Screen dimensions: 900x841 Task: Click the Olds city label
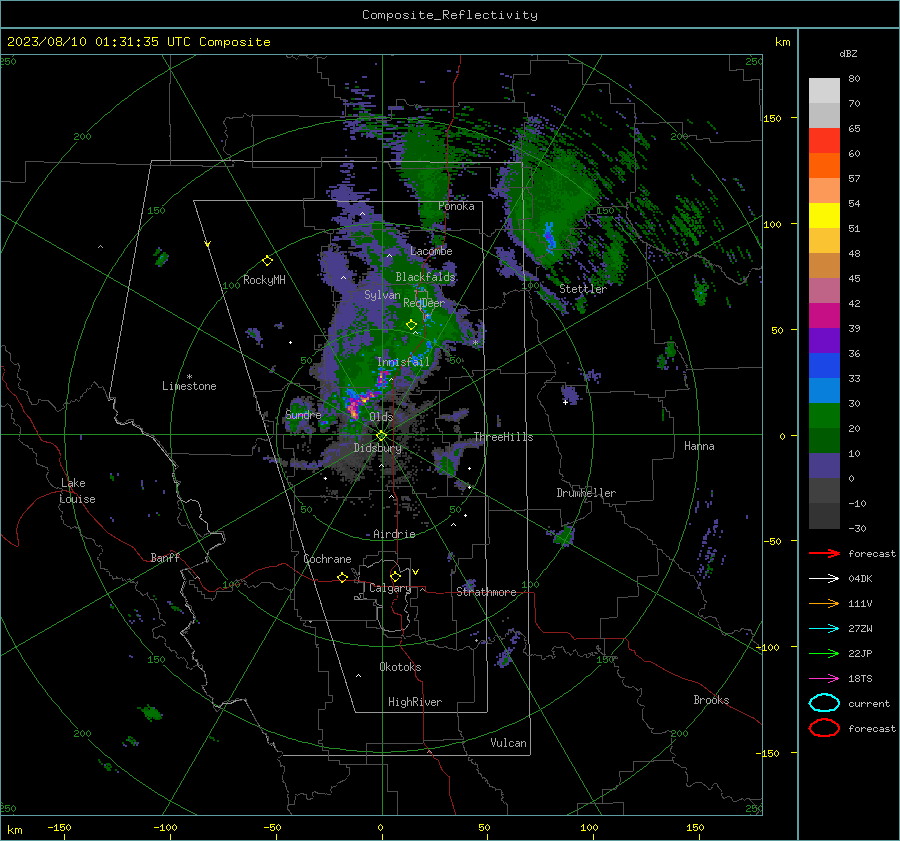(x=381, y=417)
